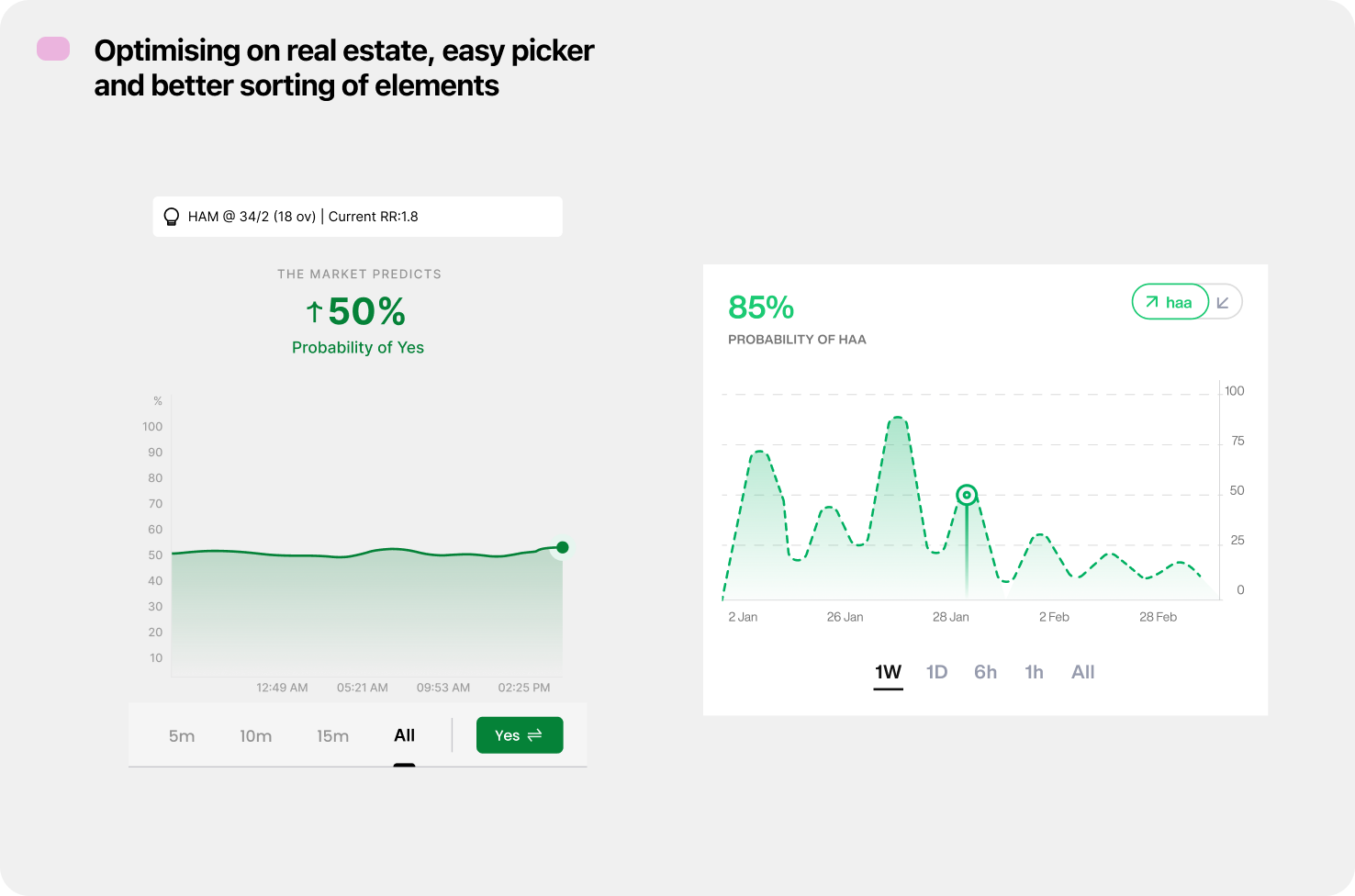
Task: Select the 15m time range tab
Action: [x=333, y=736]
